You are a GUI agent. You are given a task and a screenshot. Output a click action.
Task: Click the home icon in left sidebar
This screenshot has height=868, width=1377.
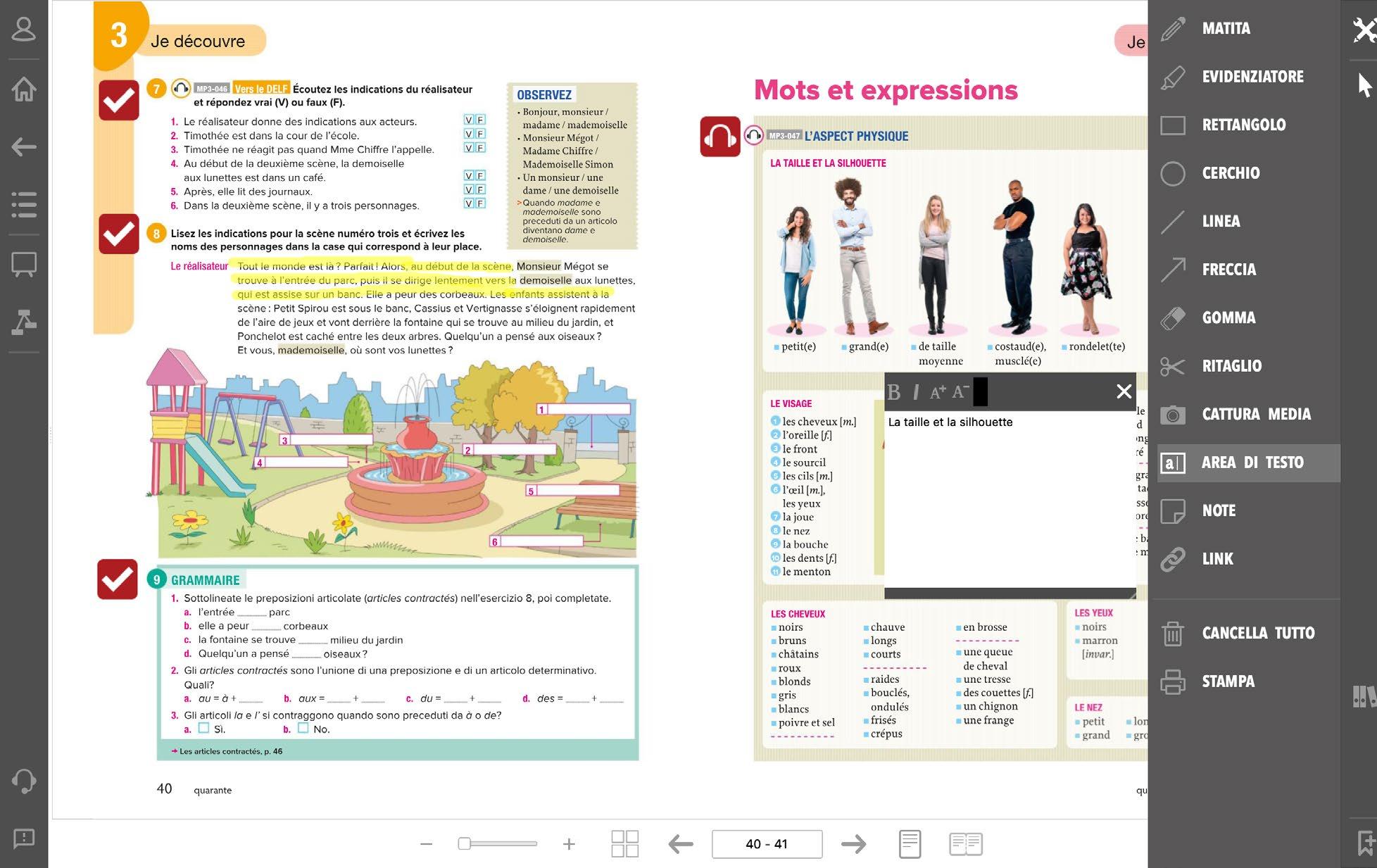(24, 89)
